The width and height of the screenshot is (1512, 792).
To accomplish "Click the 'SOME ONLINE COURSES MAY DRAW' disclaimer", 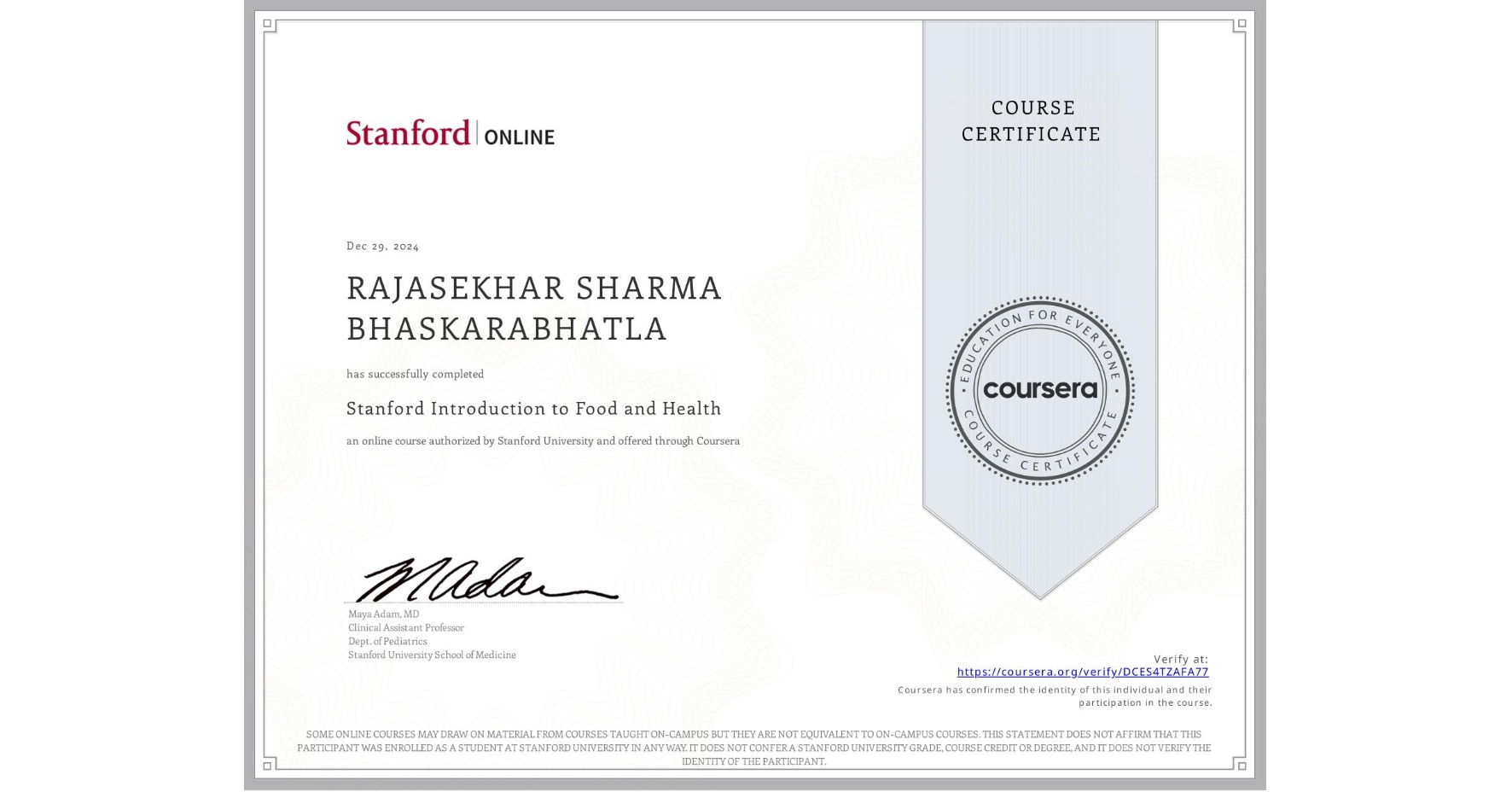I will coord(754,748).
